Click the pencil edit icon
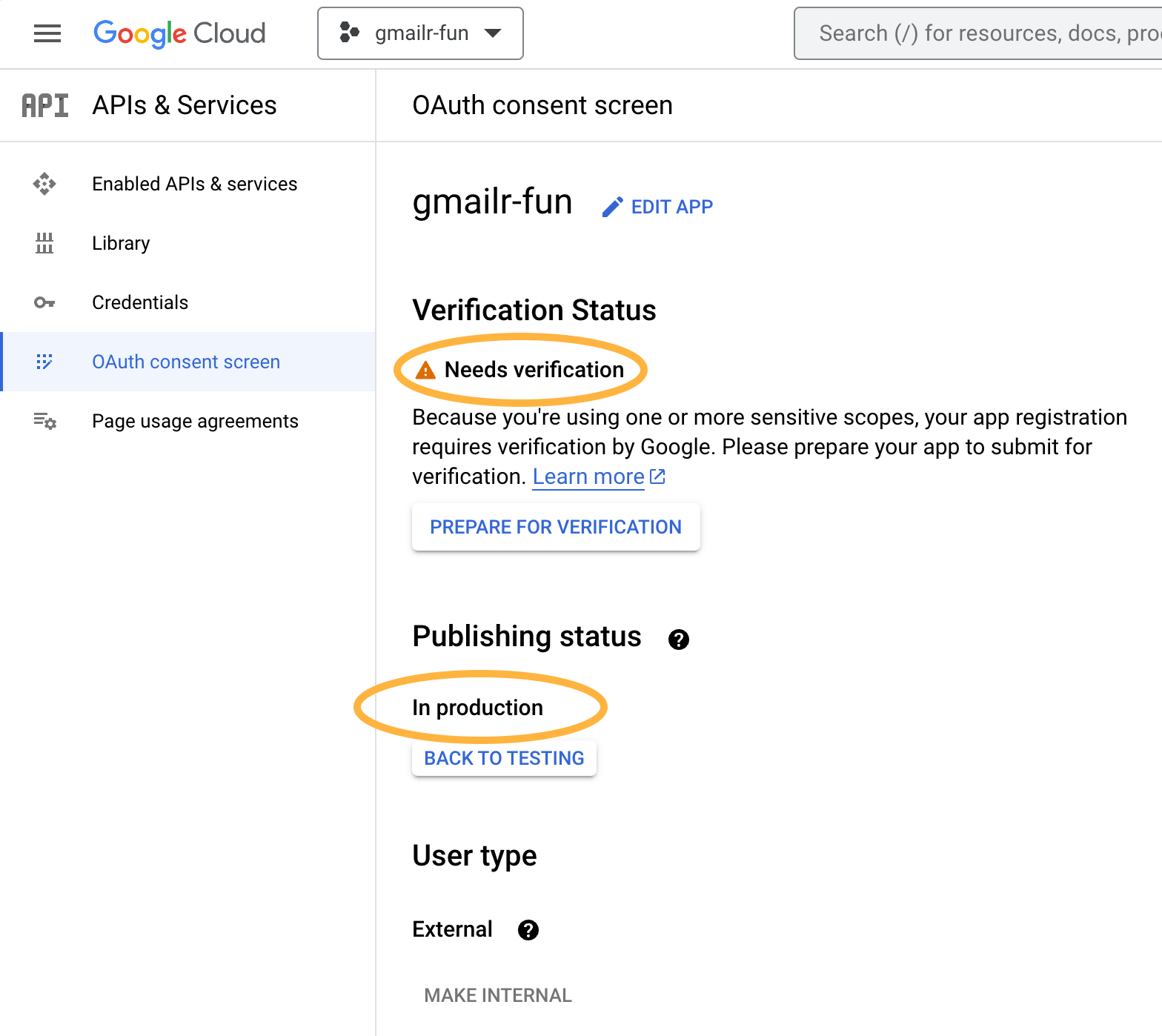 click(613, 207)
